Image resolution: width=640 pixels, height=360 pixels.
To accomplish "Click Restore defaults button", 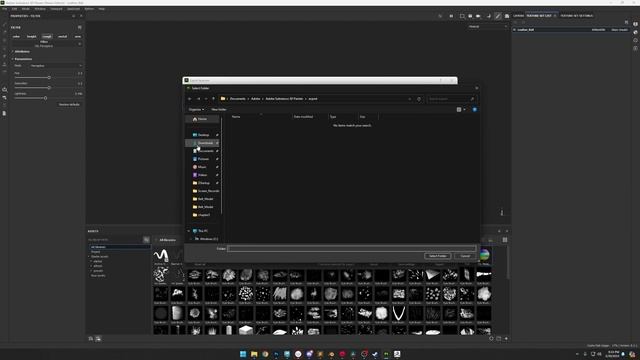I will [x=69, y=104].
